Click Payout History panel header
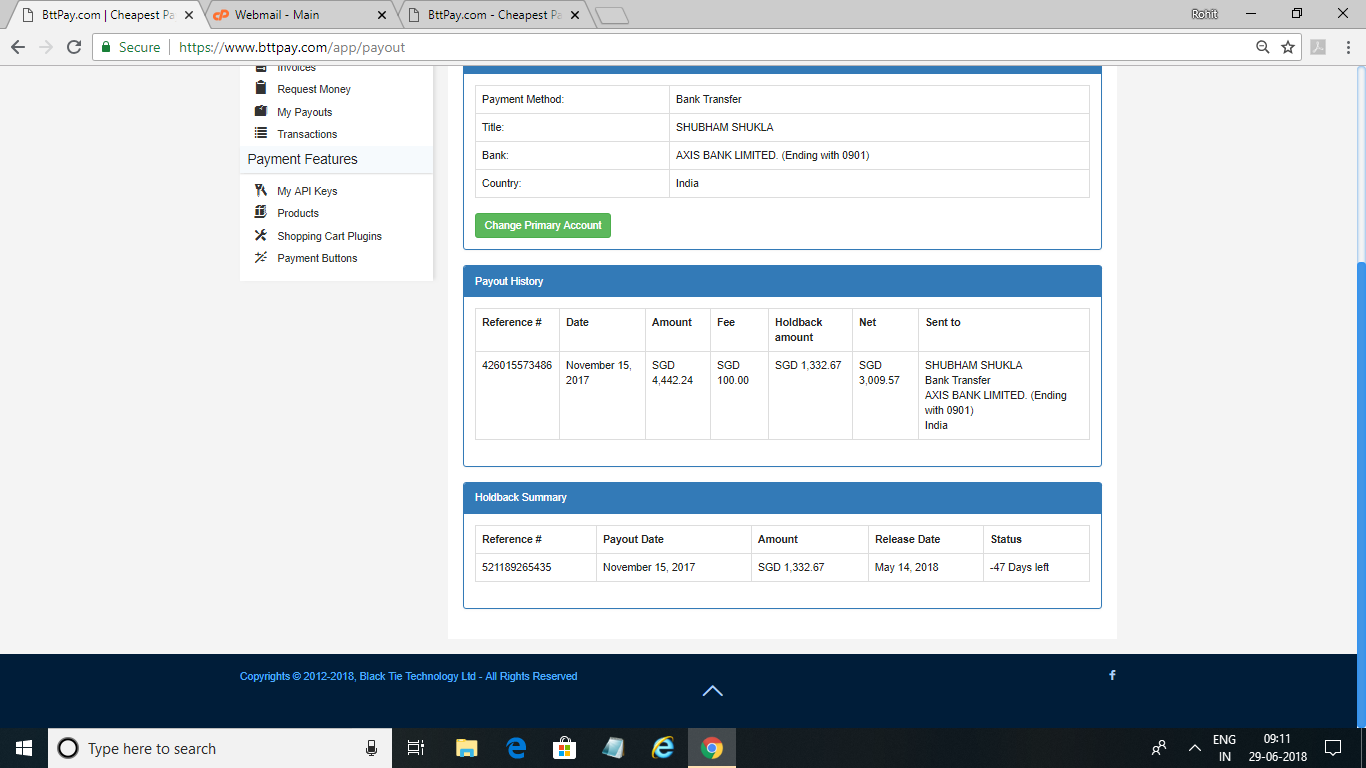1366x768 pixels. (782, 281)
